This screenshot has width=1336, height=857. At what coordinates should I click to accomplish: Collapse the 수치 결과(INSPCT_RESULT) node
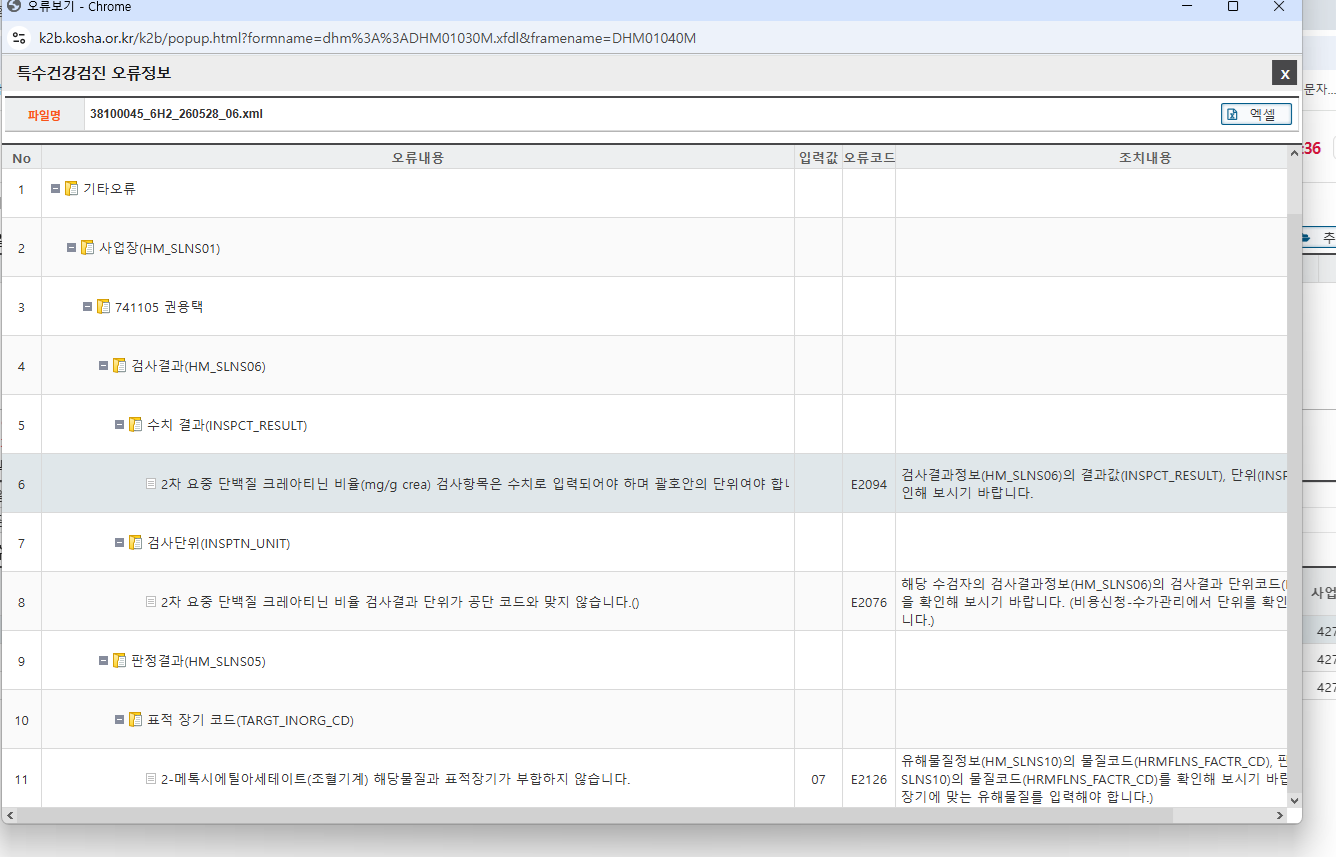coord(120,424)
